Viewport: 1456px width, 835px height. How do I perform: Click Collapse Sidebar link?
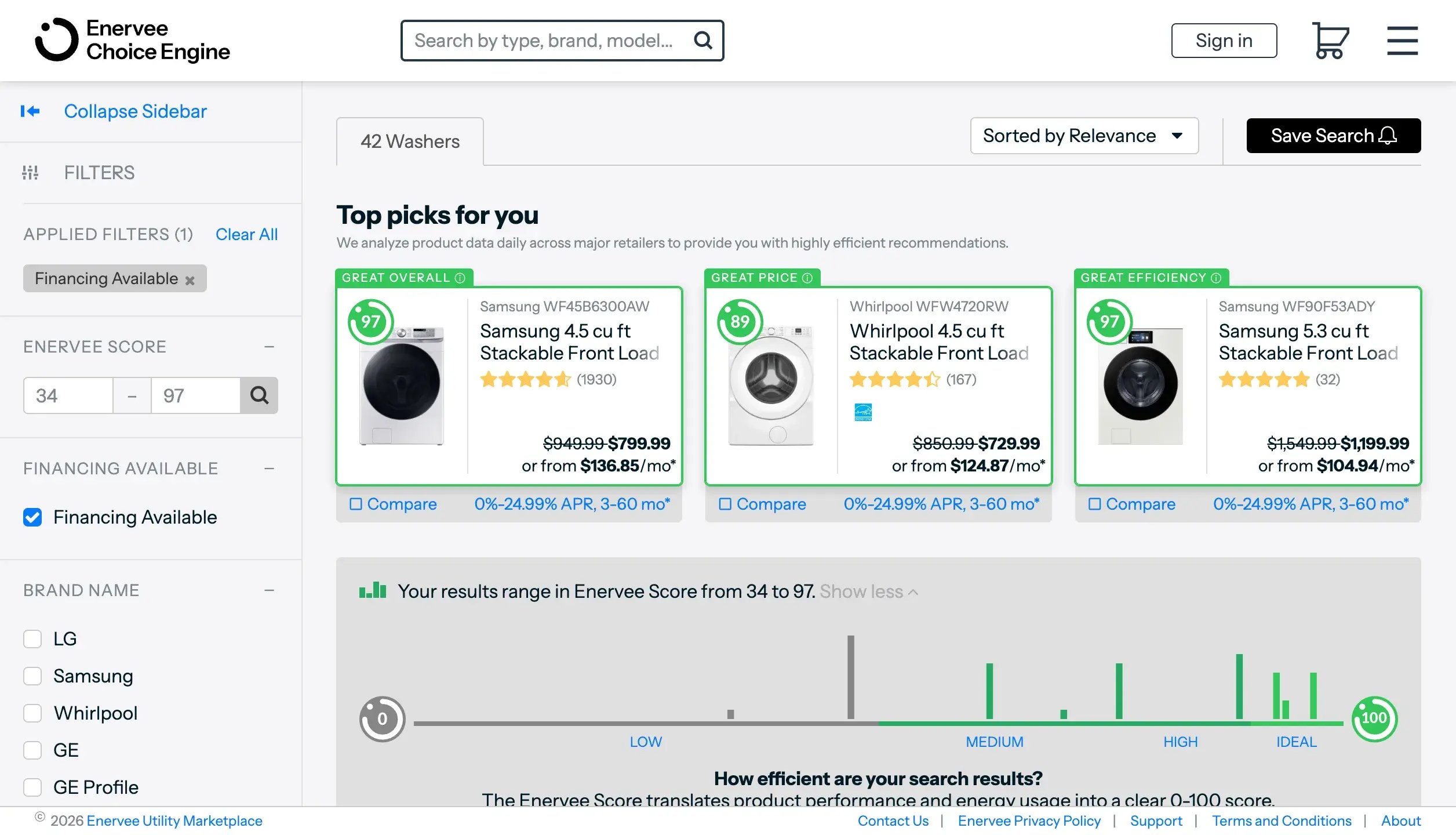click(x=135, y=111)
